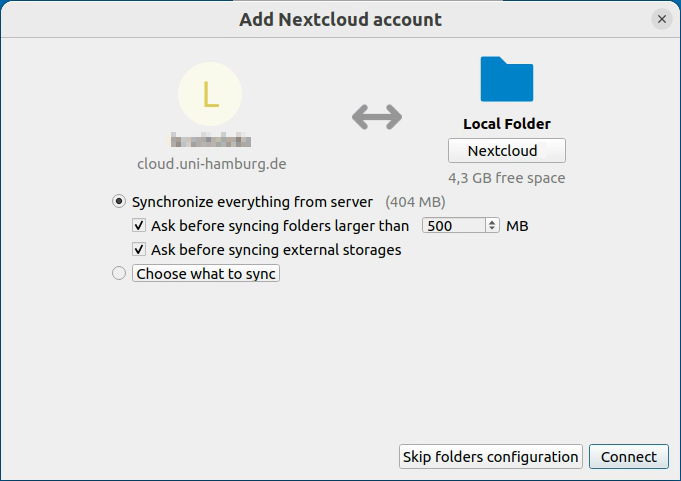This screenshot has height=481, width=681.
Task: Click the 4,3 GB free space label
Action: (x=506, y=178)
